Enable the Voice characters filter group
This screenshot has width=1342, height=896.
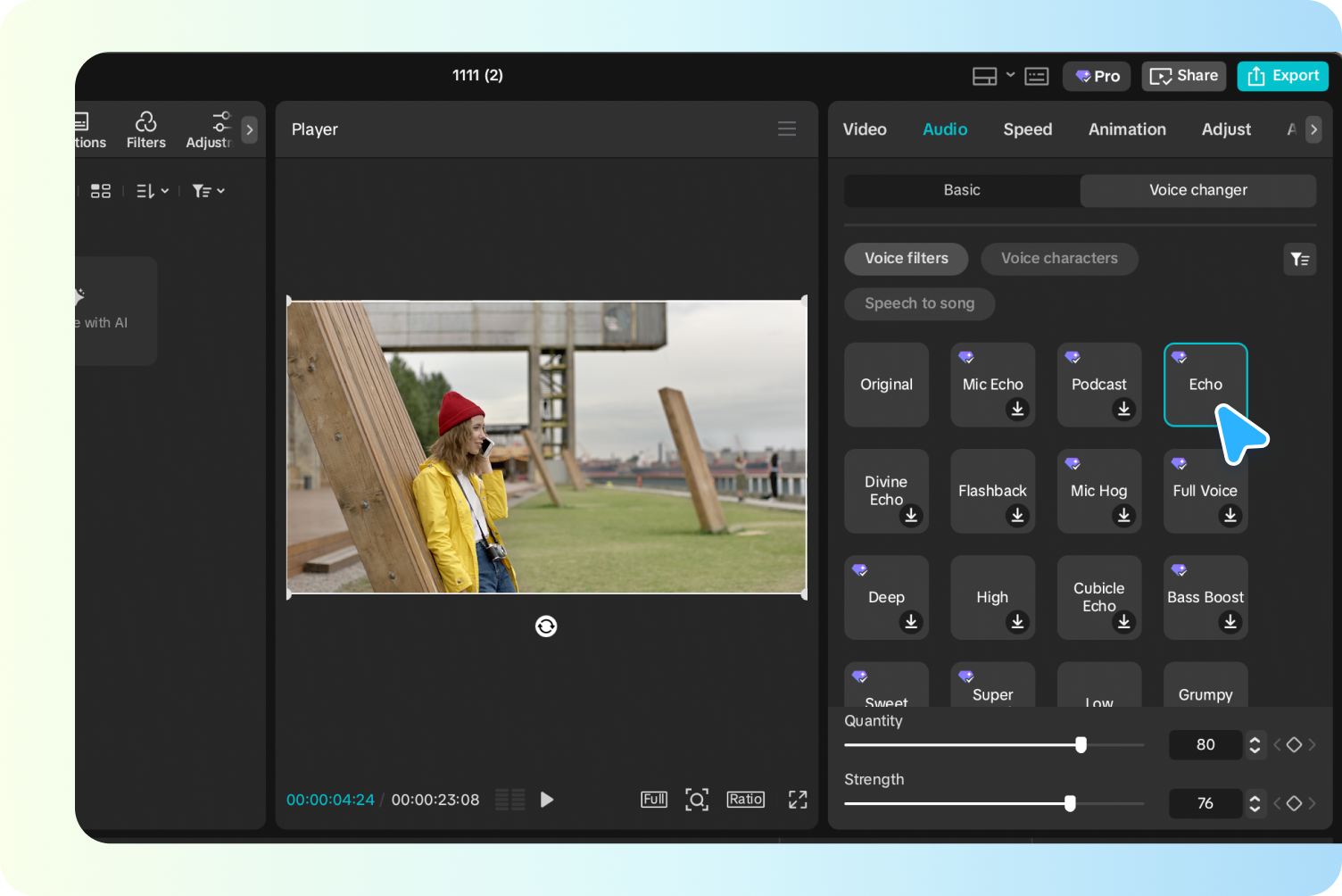click(x=1059, y=259)
